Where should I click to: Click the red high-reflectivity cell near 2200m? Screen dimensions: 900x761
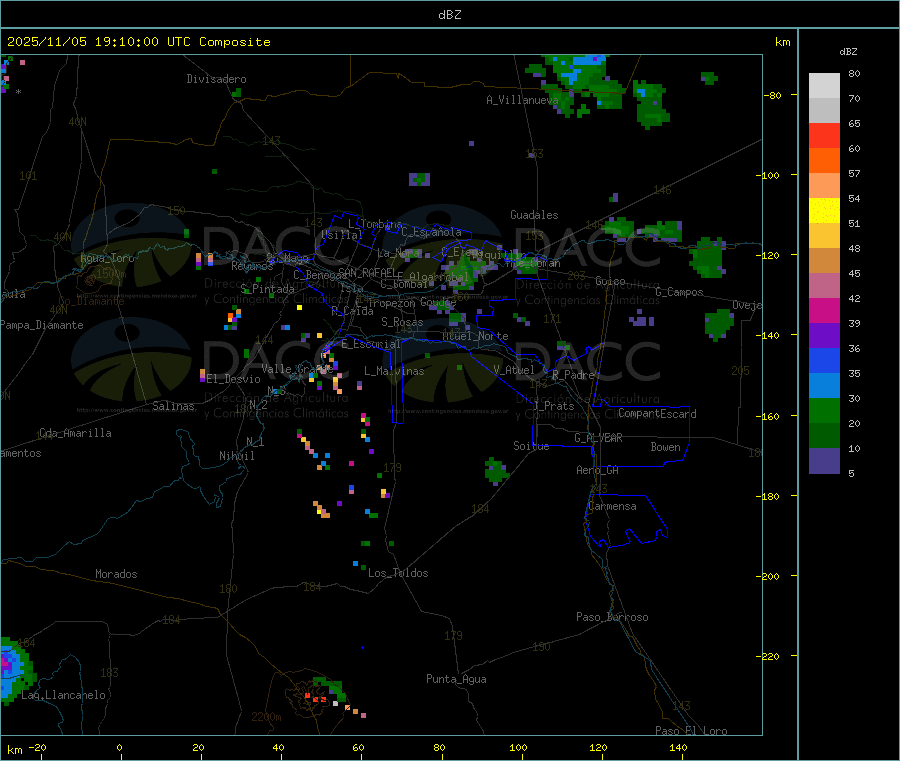tap(315, 698)
